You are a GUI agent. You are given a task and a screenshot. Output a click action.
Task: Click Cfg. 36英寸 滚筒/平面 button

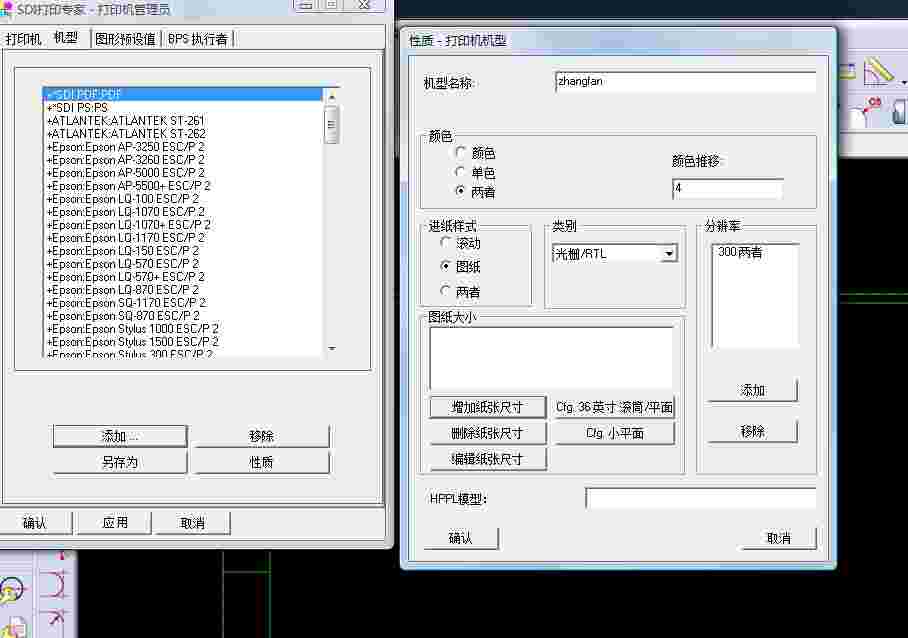614,407
